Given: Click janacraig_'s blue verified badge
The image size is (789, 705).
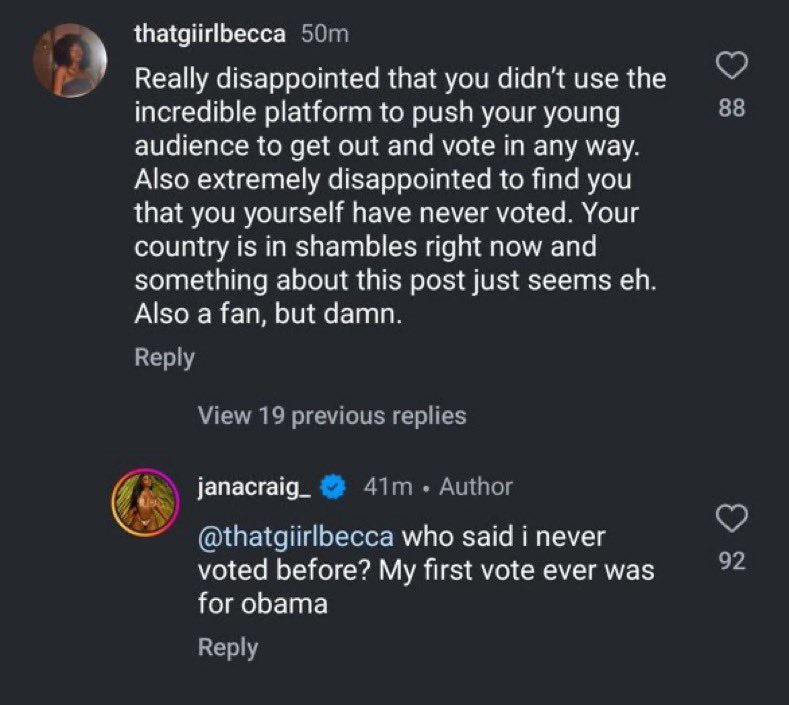Looking at the screenshot, I should 336,488.
